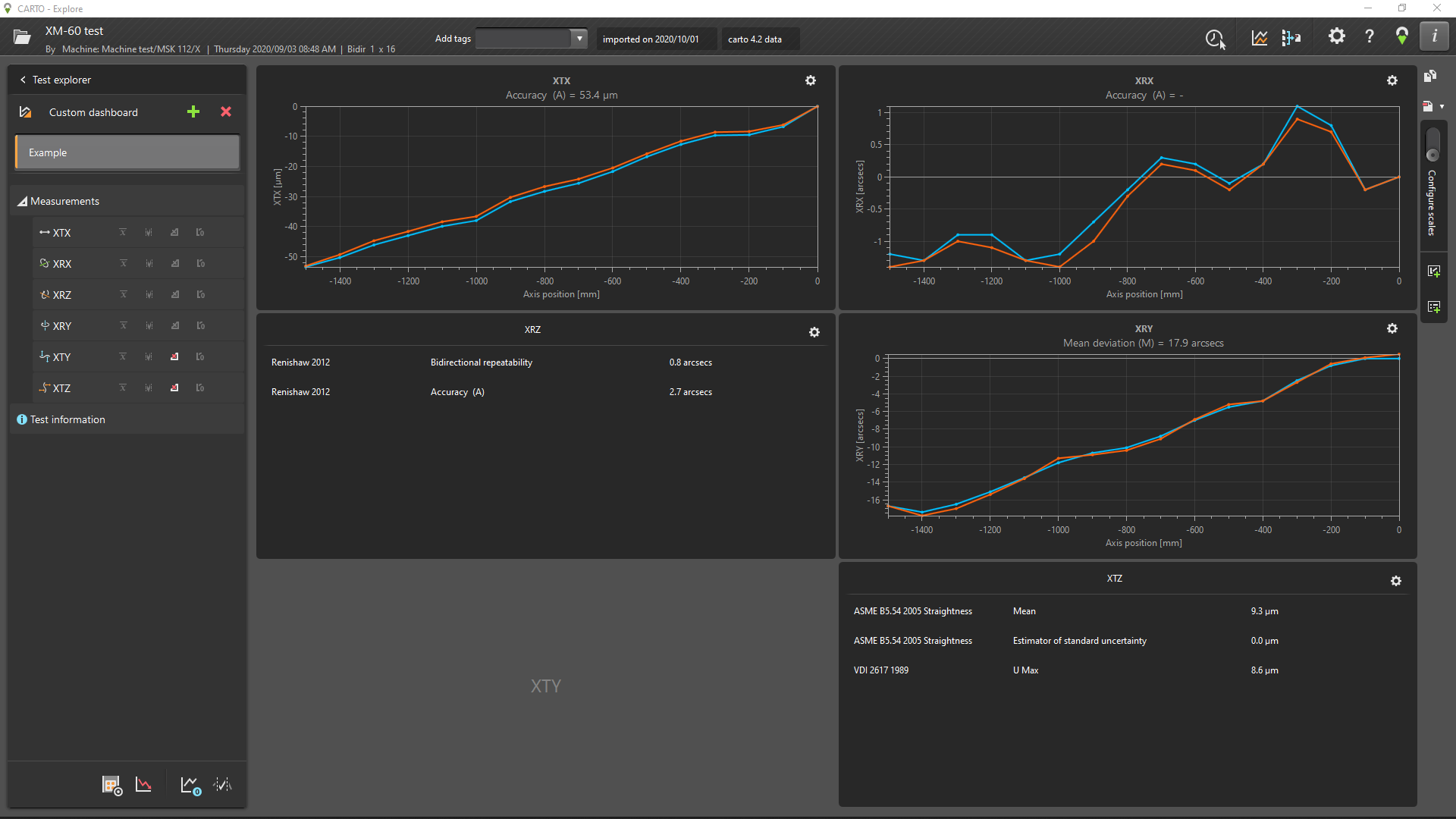Go back to Test explorer
Image resolution: width=1456 pixels, height=819 pixels.
click(x=55, y=80)
